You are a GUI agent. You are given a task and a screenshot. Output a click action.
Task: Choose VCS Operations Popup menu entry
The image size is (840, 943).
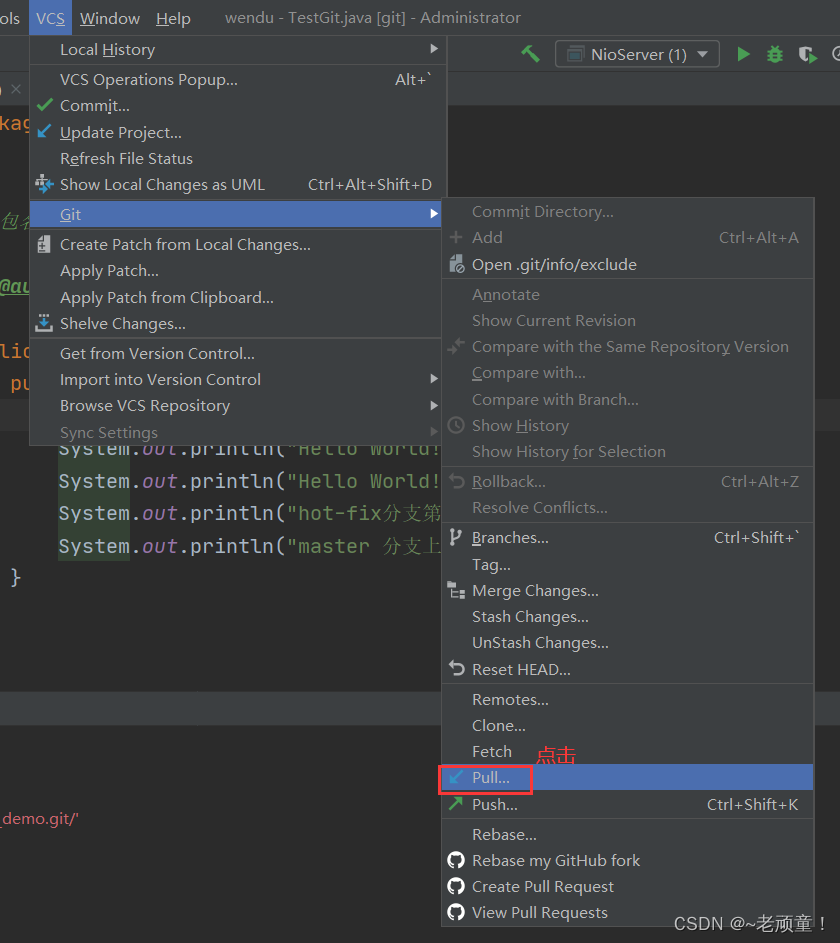tap(239, 79)
